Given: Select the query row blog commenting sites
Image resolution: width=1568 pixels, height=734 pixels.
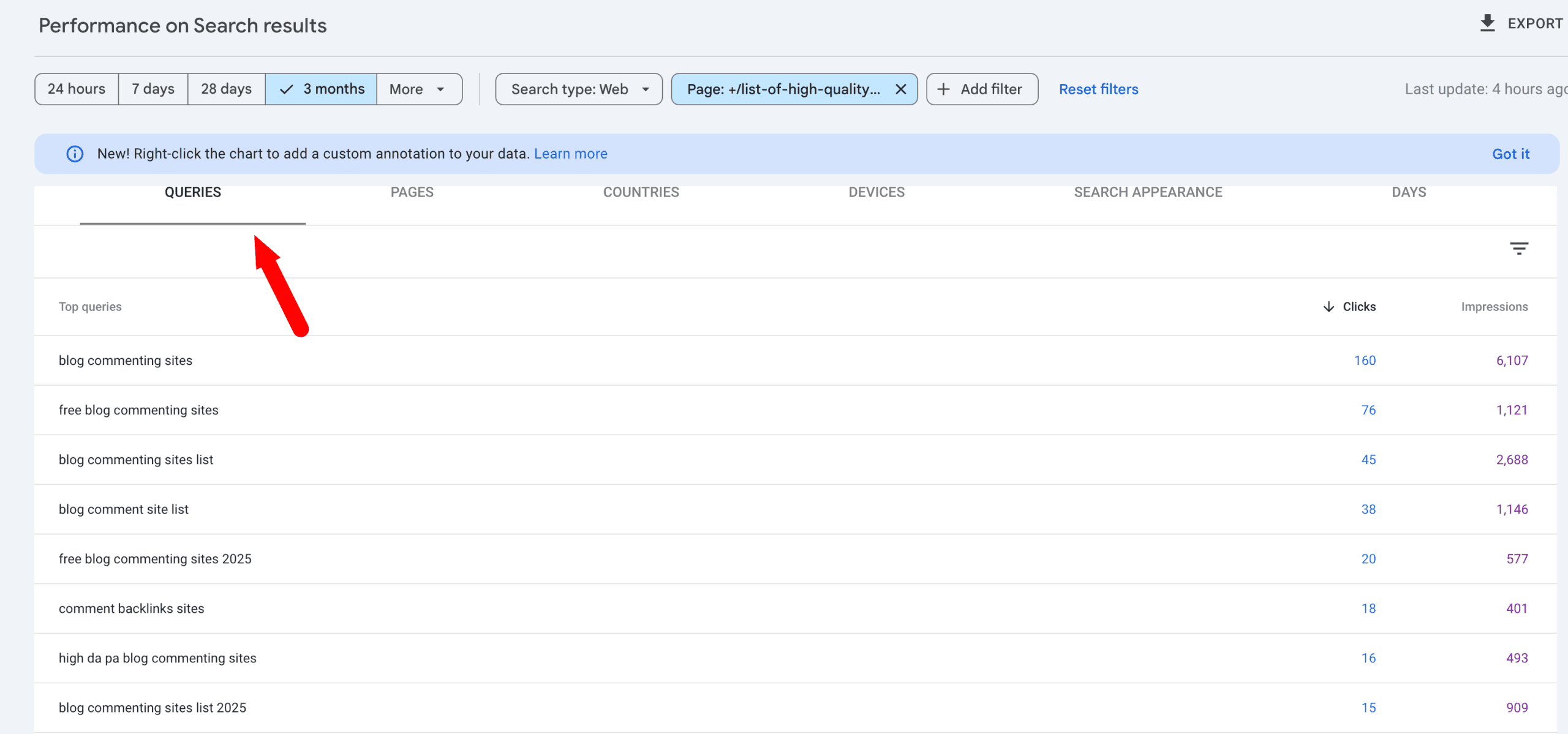Looking at the screenshot, I should (125, 360).
